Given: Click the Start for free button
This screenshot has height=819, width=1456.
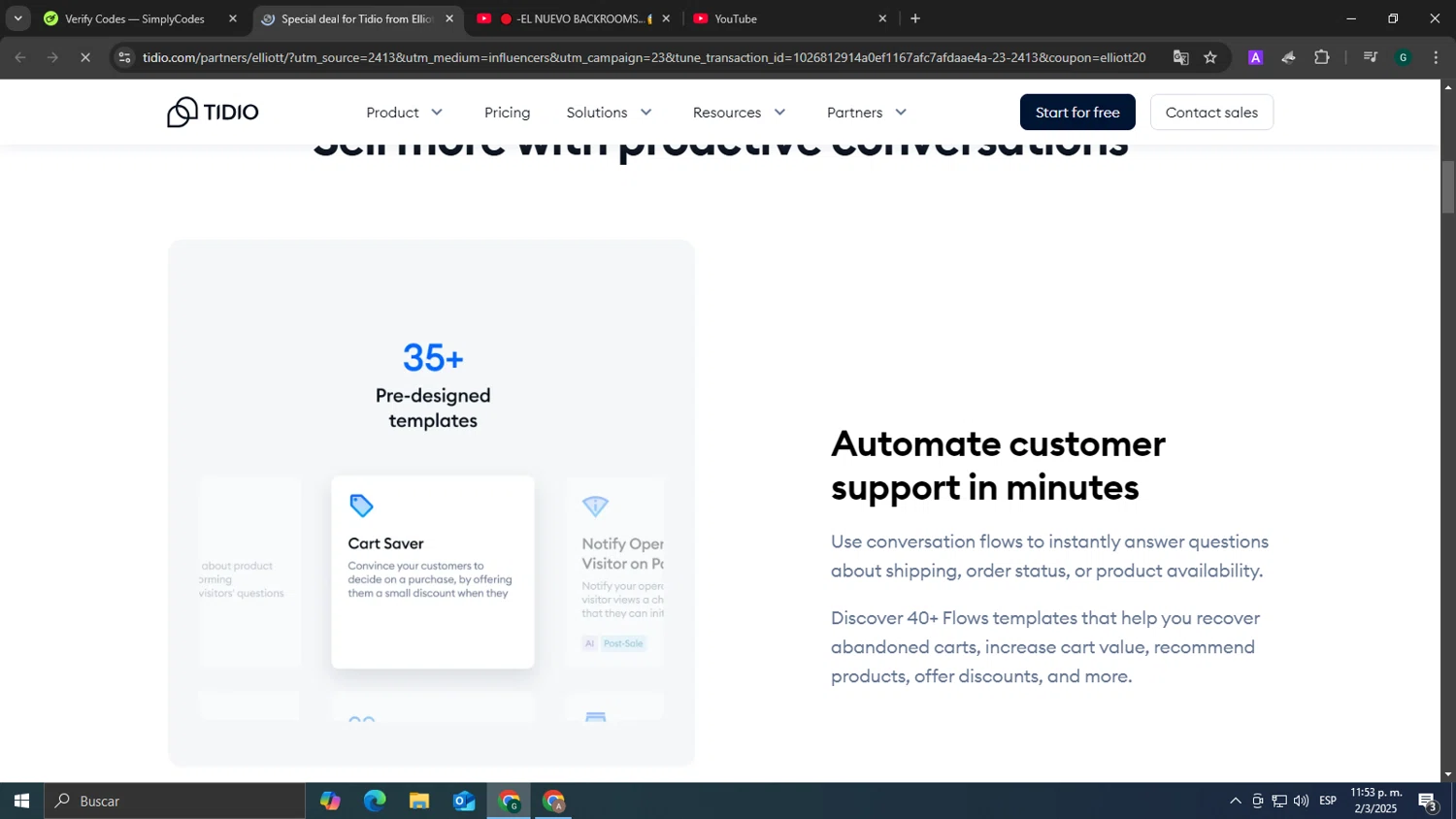Looking at the screenshot, I should [1077, 113].
